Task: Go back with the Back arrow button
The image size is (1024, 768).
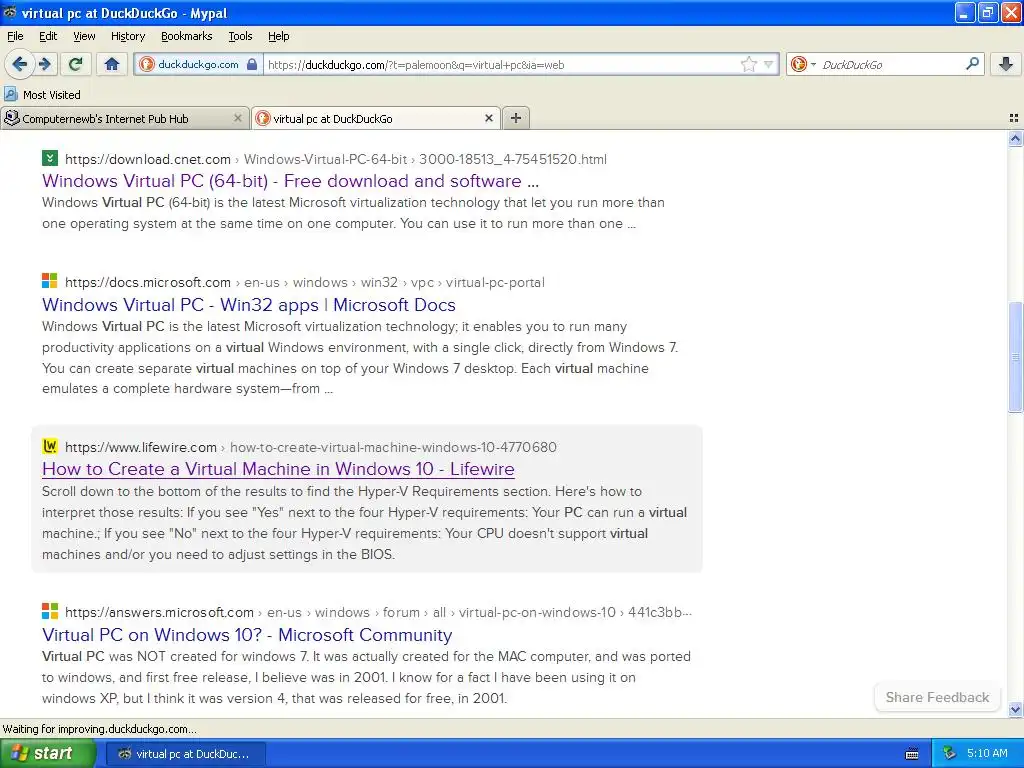Action: click(19, 64)
